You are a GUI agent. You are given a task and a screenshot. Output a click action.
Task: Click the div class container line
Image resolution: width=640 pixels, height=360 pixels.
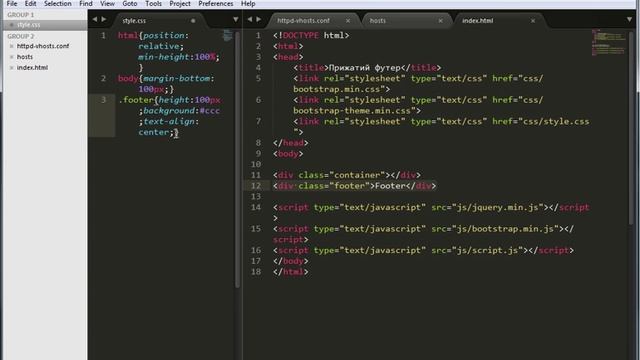[347, 175]
